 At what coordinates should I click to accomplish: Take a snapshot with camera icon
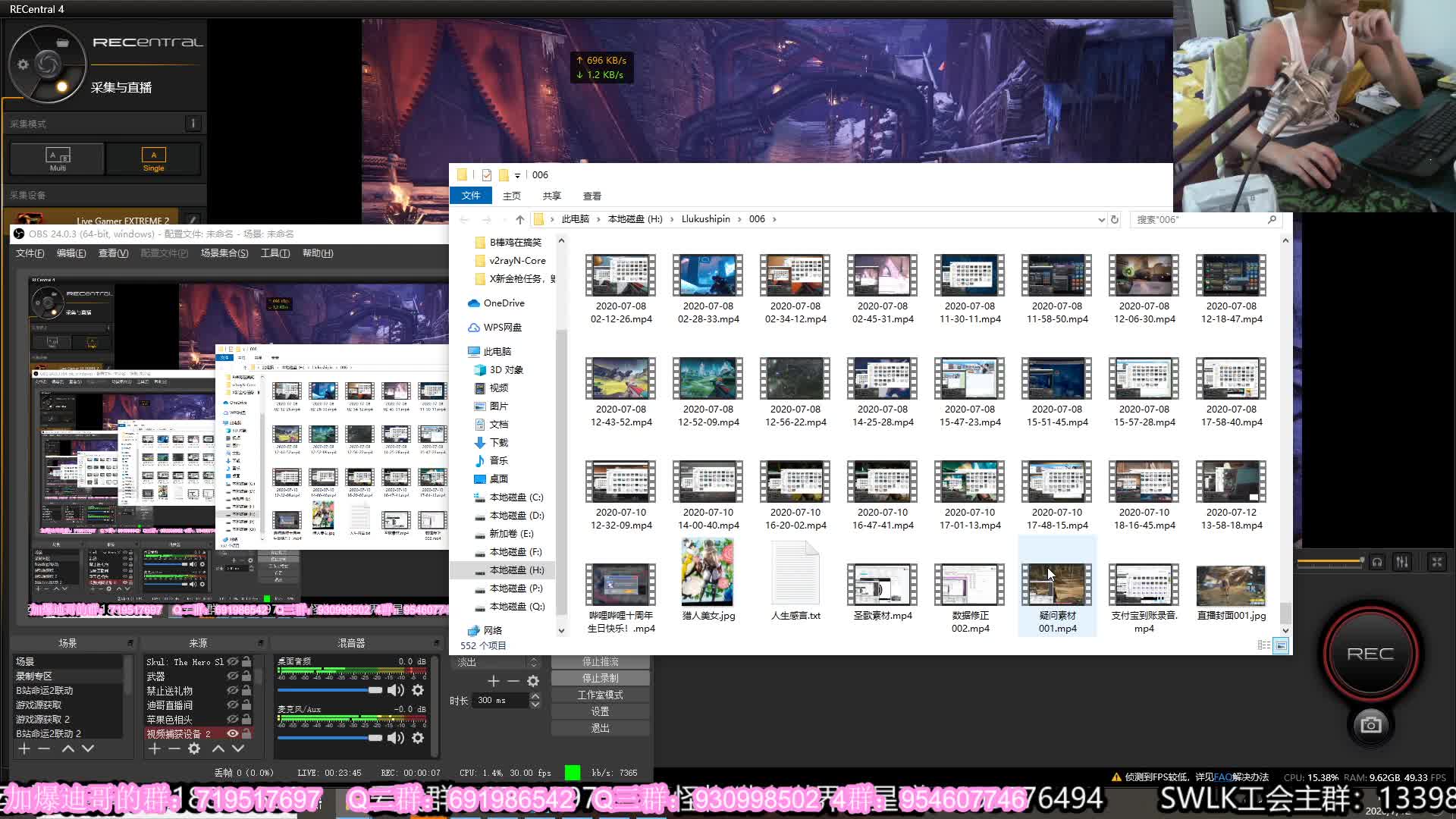point(1370,726)
